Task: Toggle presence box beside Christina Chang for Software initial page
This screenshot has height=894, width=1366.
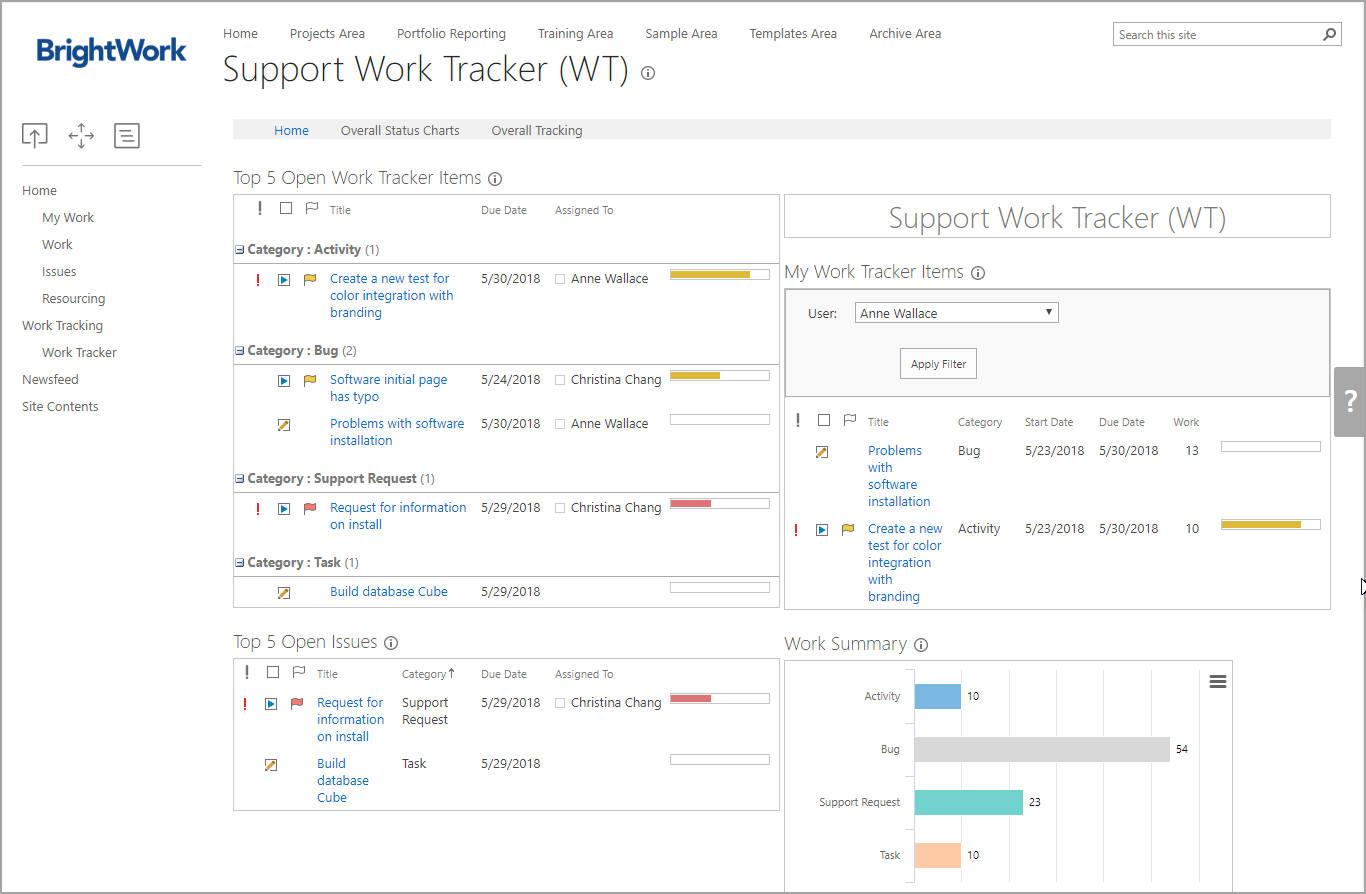Action: click(560, 381)
